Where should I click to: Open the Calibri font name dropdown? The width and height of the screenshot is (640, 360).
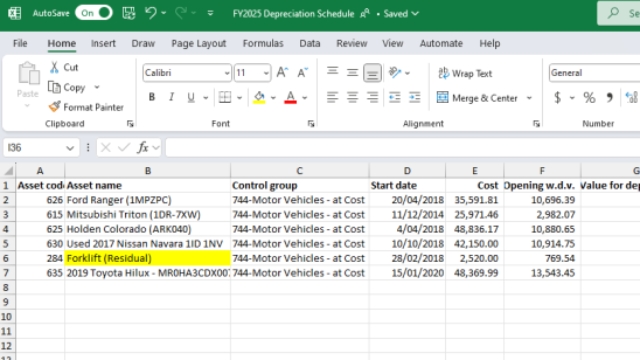pos(227,73)
